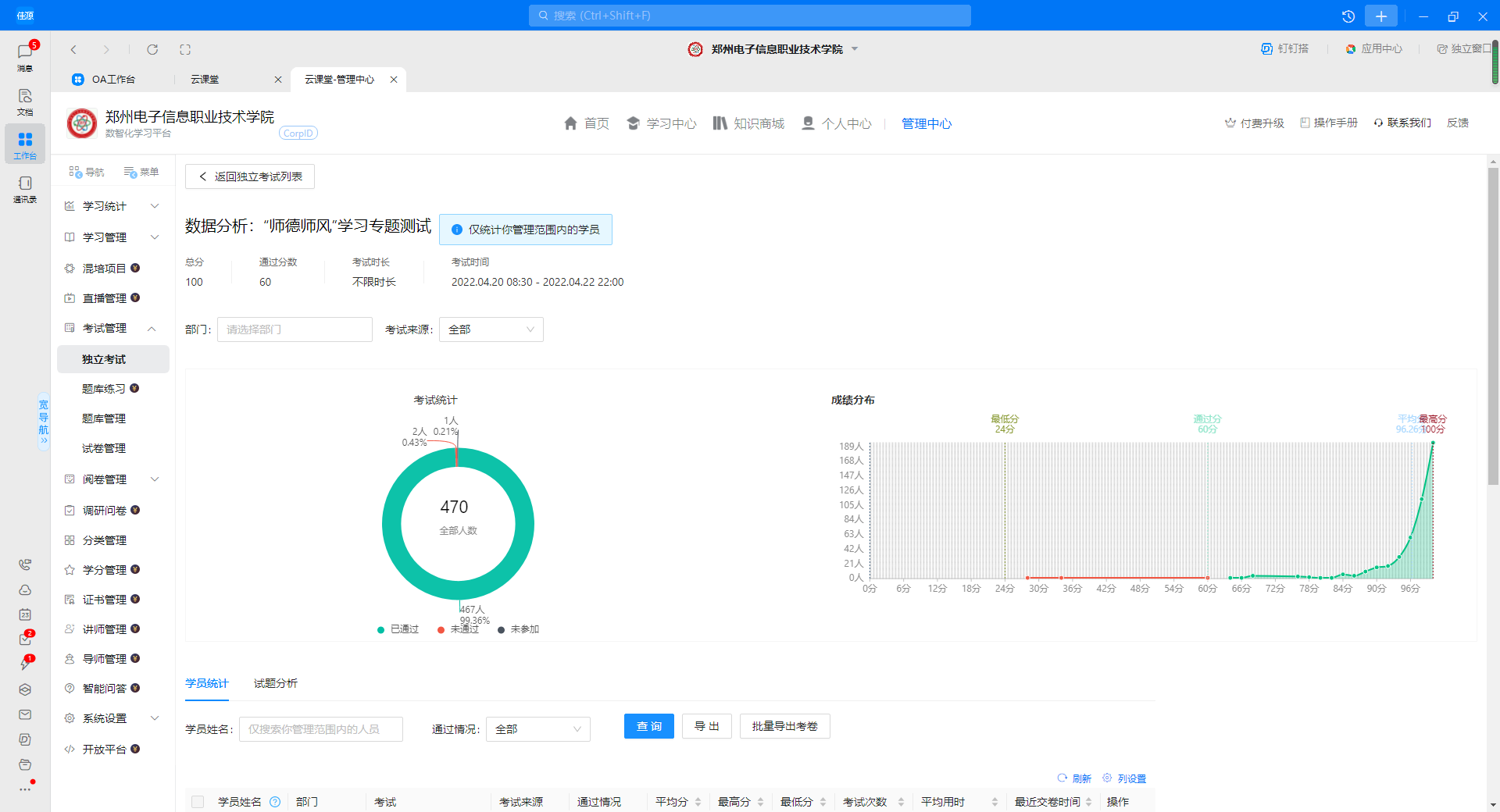Toggle 未参加 legend item in pie chart
Screen dimensions: 1500x812
[x=518, y=629]
